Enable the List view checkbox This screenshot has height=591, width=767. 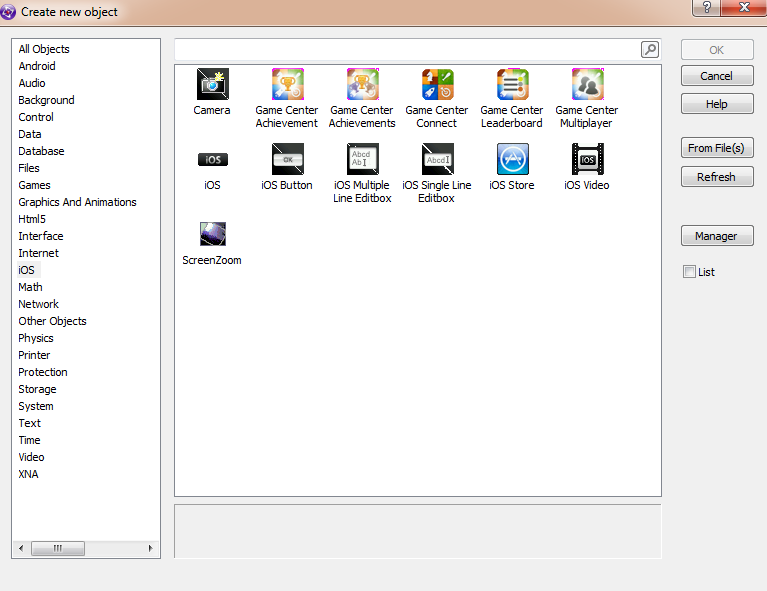[689, 272]
